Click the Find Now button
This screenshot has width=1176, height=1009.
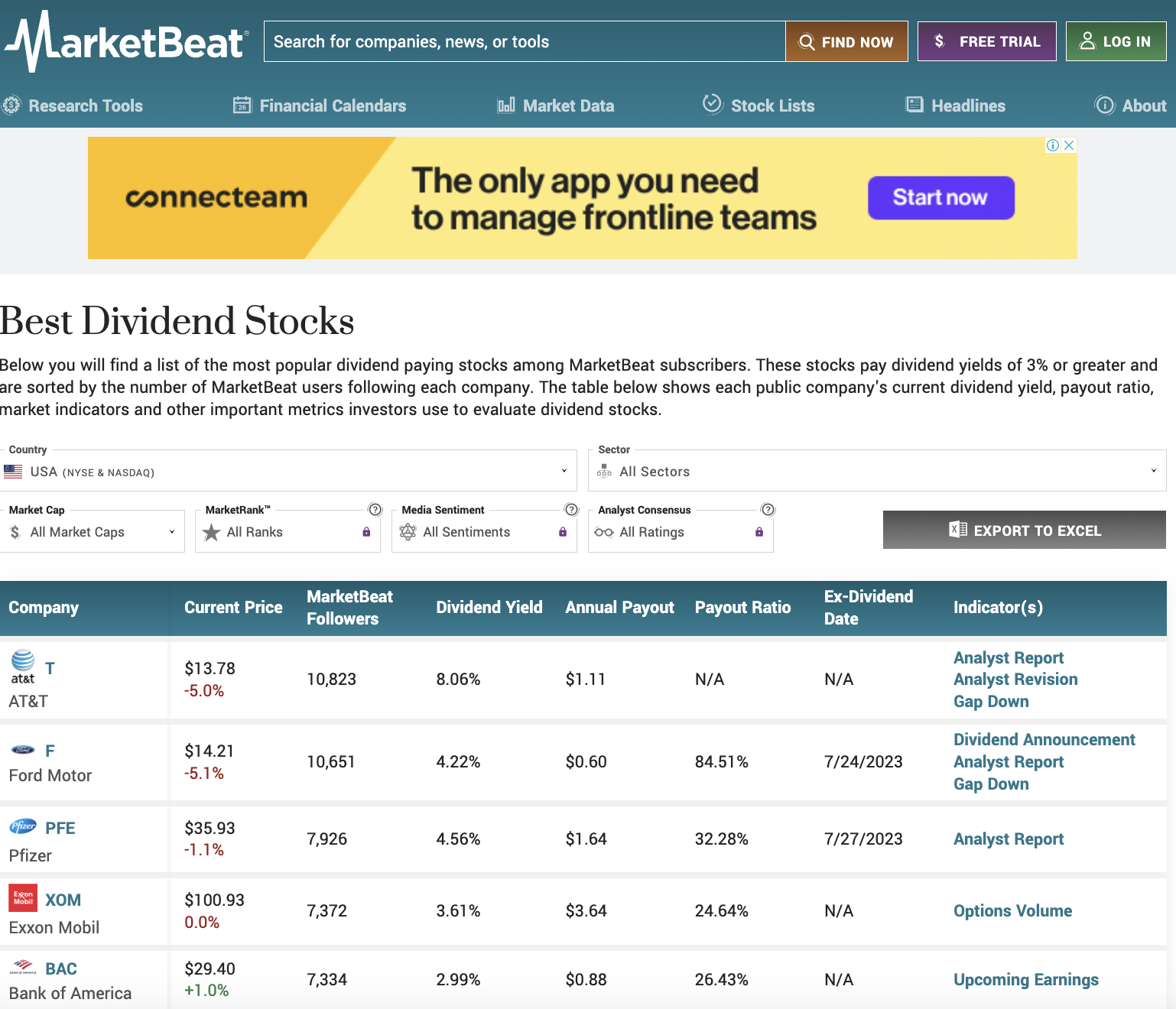click(x=846, y=41)
